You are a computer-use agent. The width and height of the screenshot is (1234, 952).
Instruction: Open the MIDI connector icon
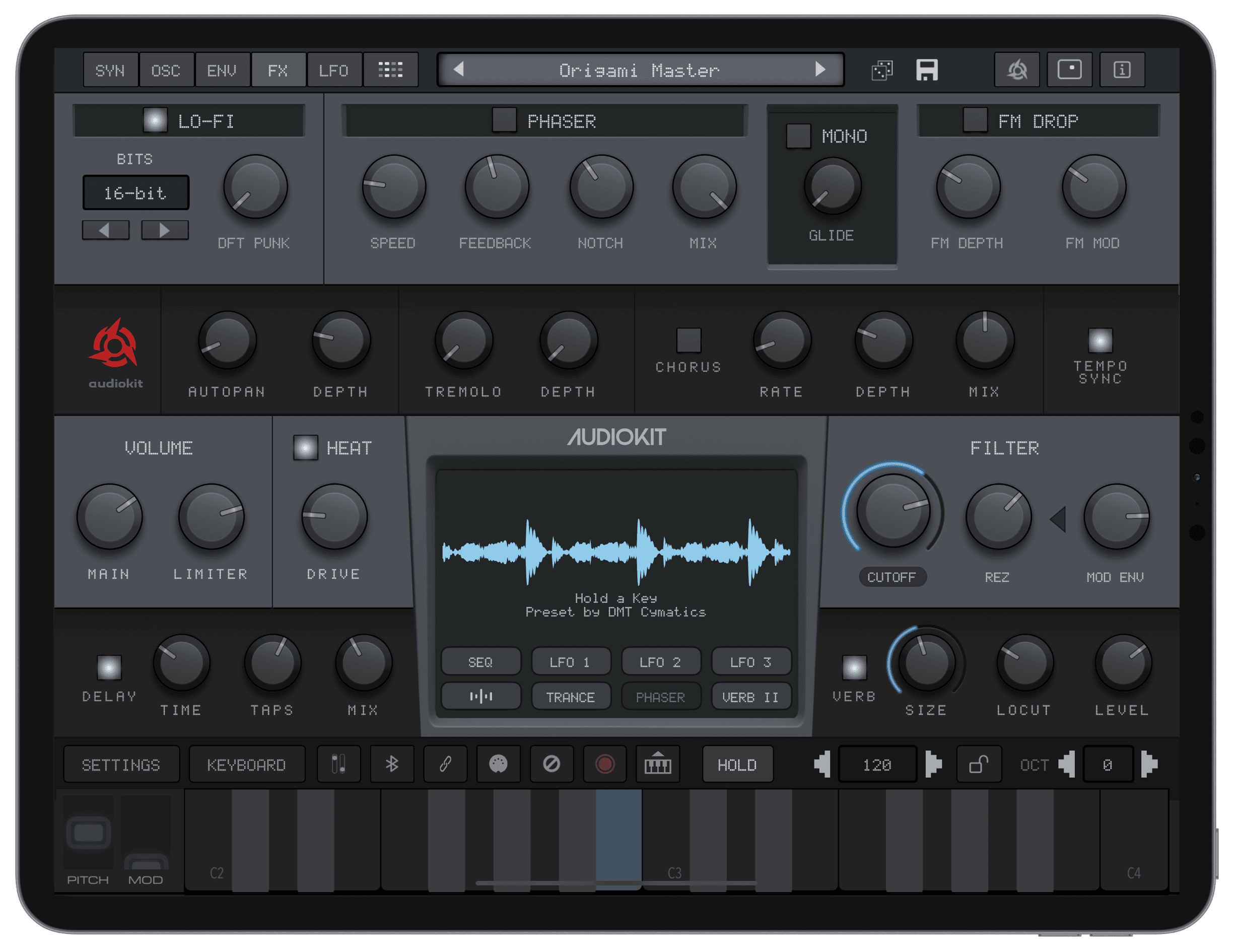point(498,765)
